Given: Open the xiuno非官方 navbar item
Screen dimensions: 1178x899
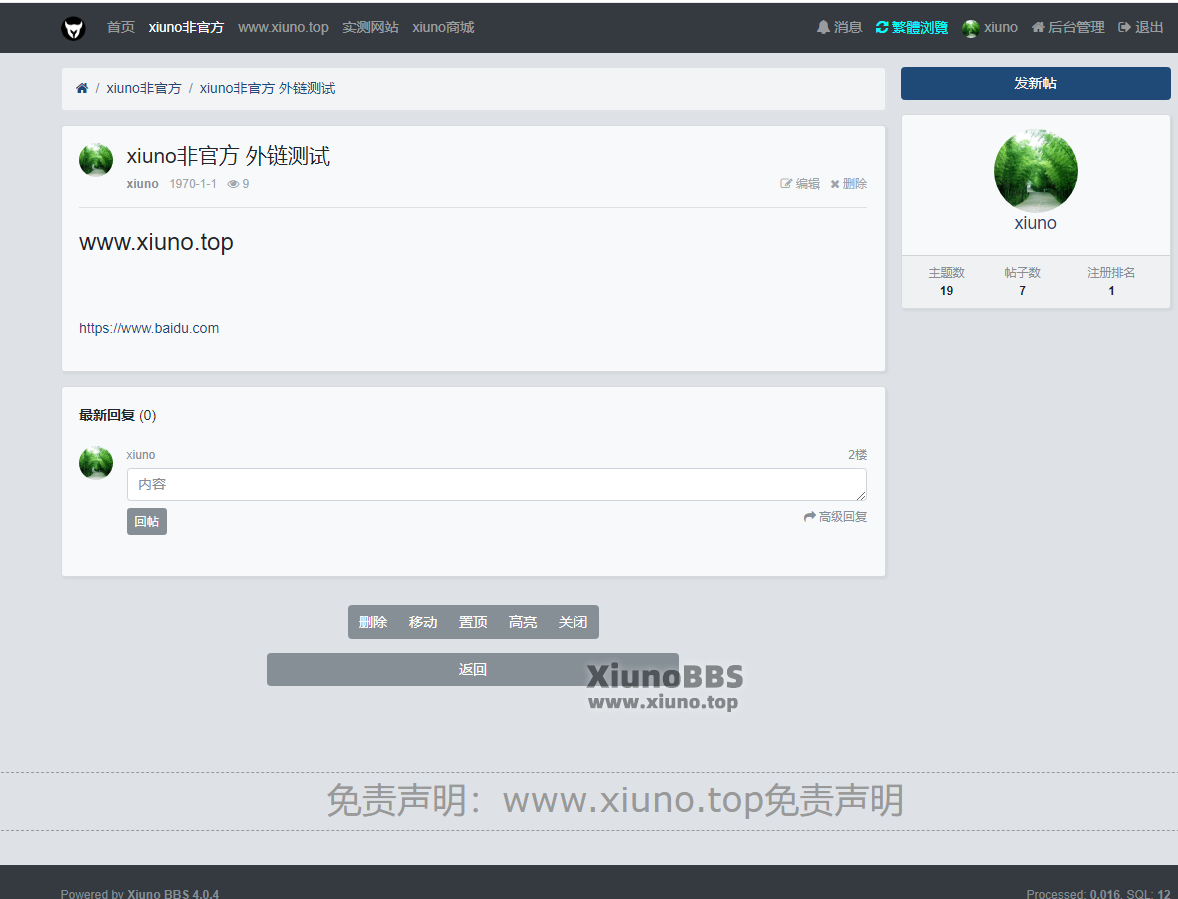Looking at the screenshot, I should click(x=186, y=28).
